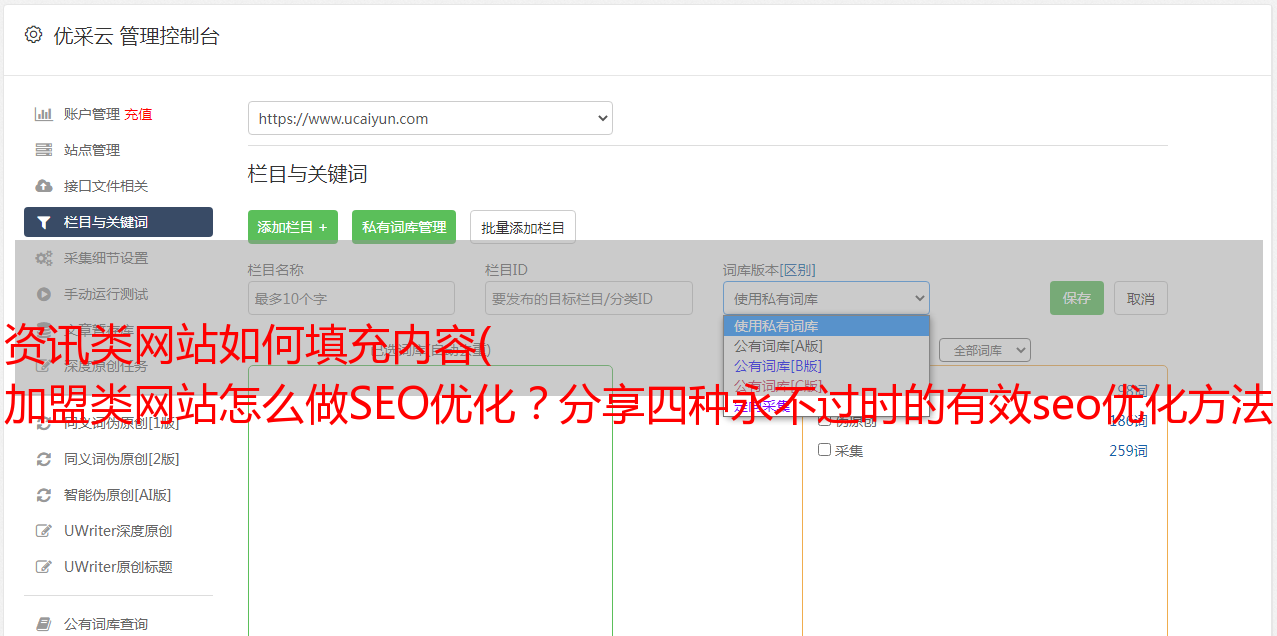Focus the 栏目名称 input field
This screenshot has height=636, width=1277.
pyautogui.click(x=351, y=298)
